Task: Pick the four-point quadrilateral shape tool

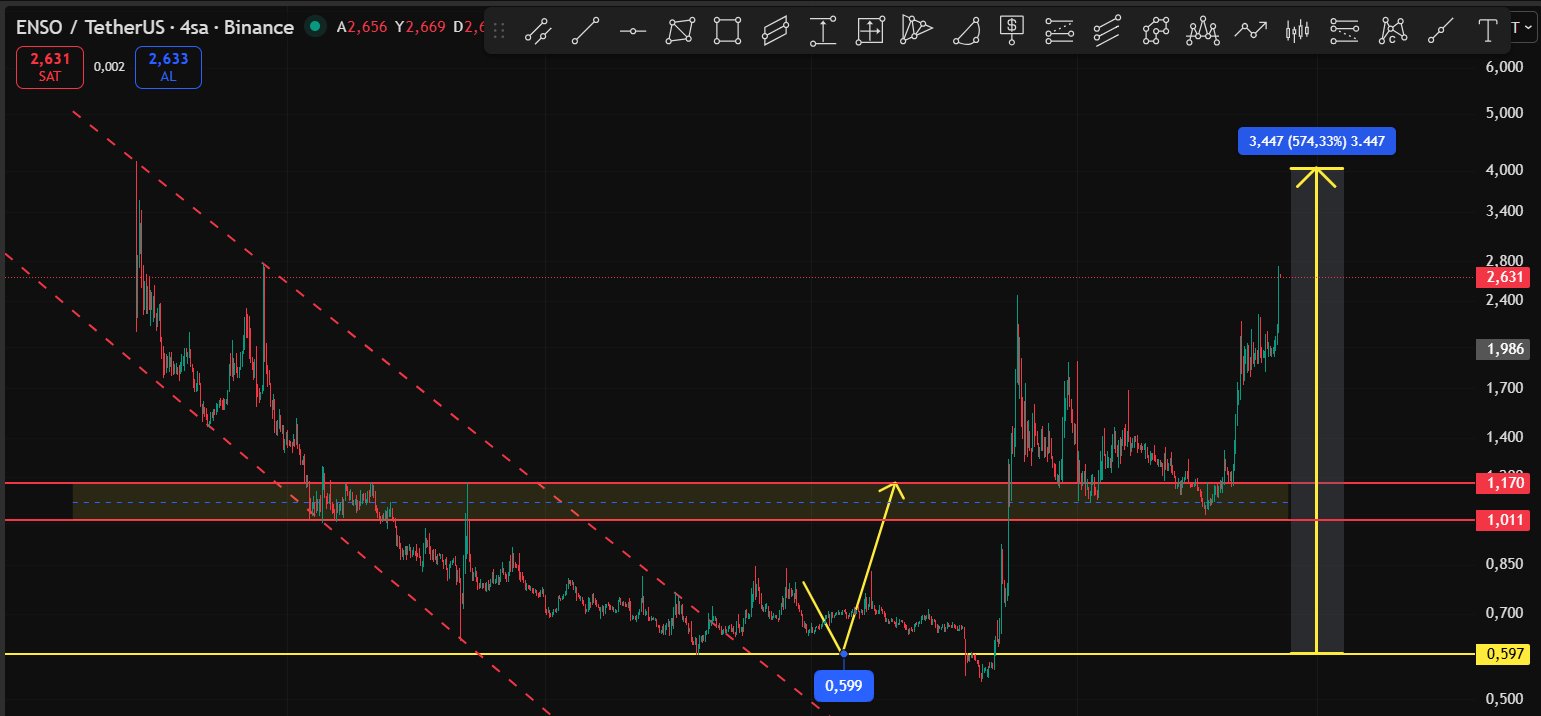Action: [x=681, y=31]
